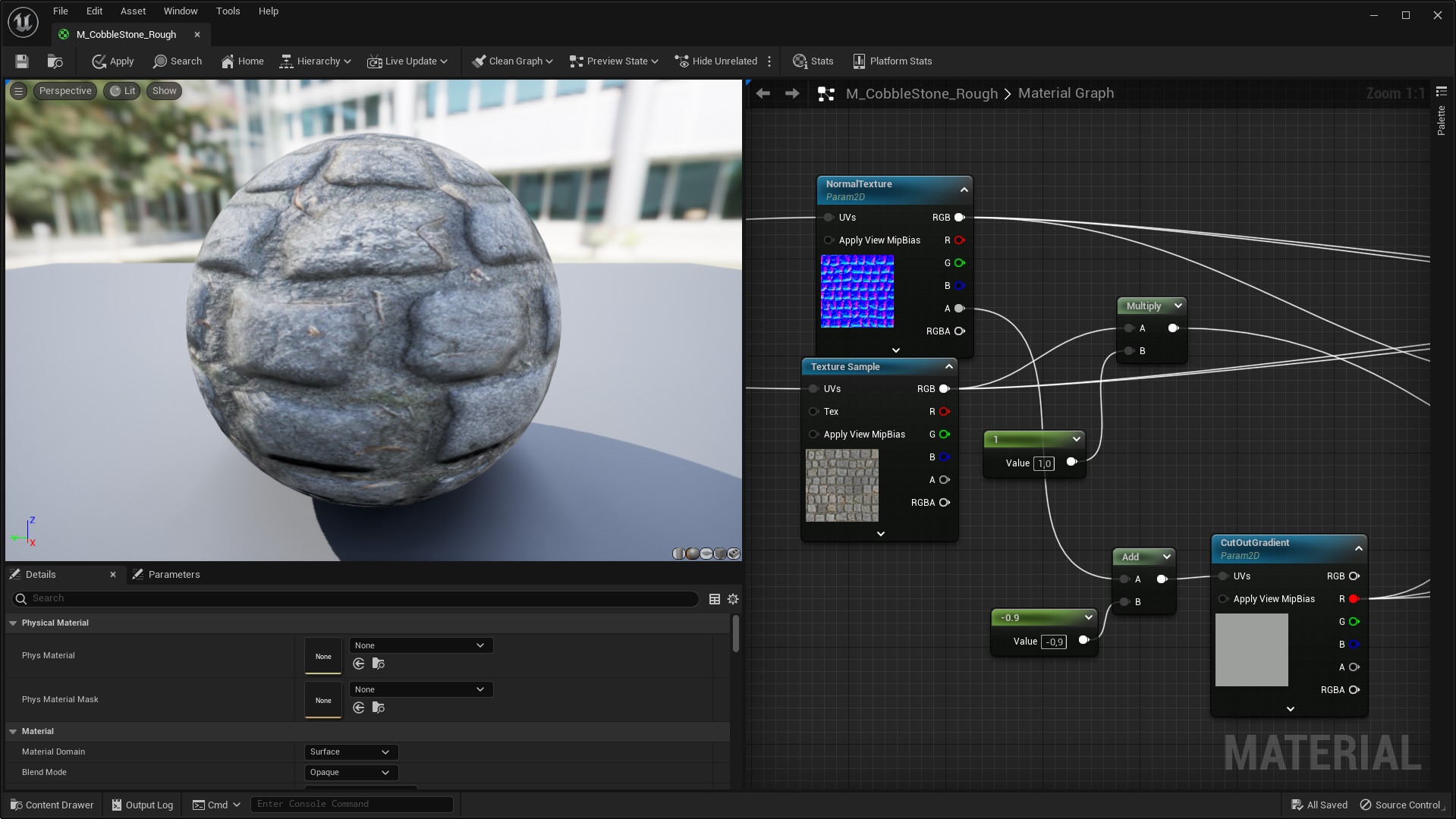
Task: Apply the material changes
Action: (112, 61)
